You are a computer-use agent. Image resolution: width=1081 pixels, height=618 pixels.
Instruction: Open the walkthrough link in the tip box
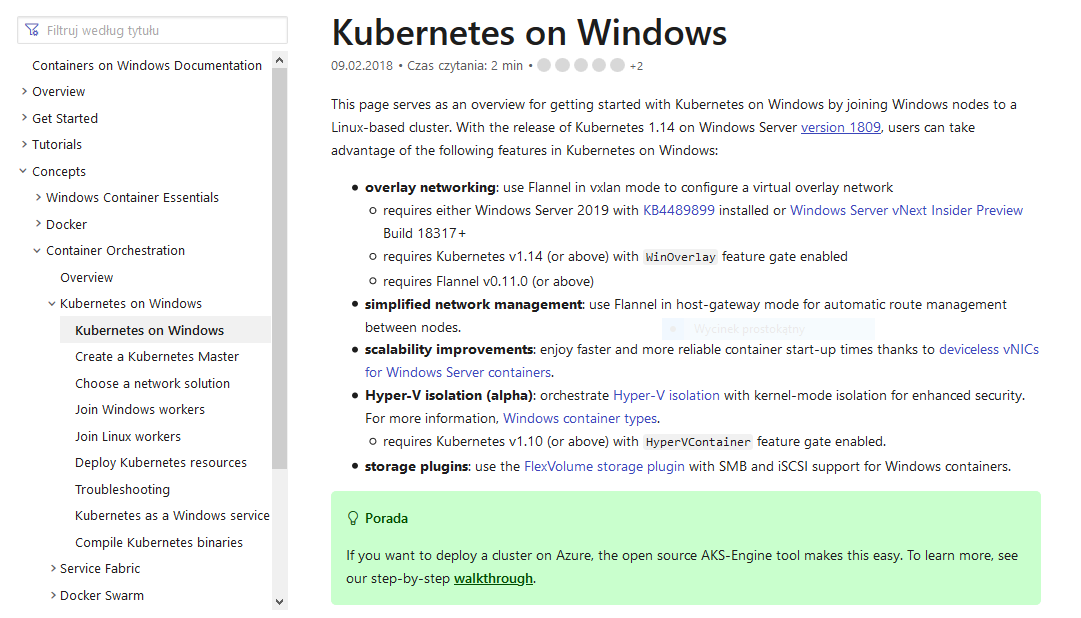click(x=493, y=577)
